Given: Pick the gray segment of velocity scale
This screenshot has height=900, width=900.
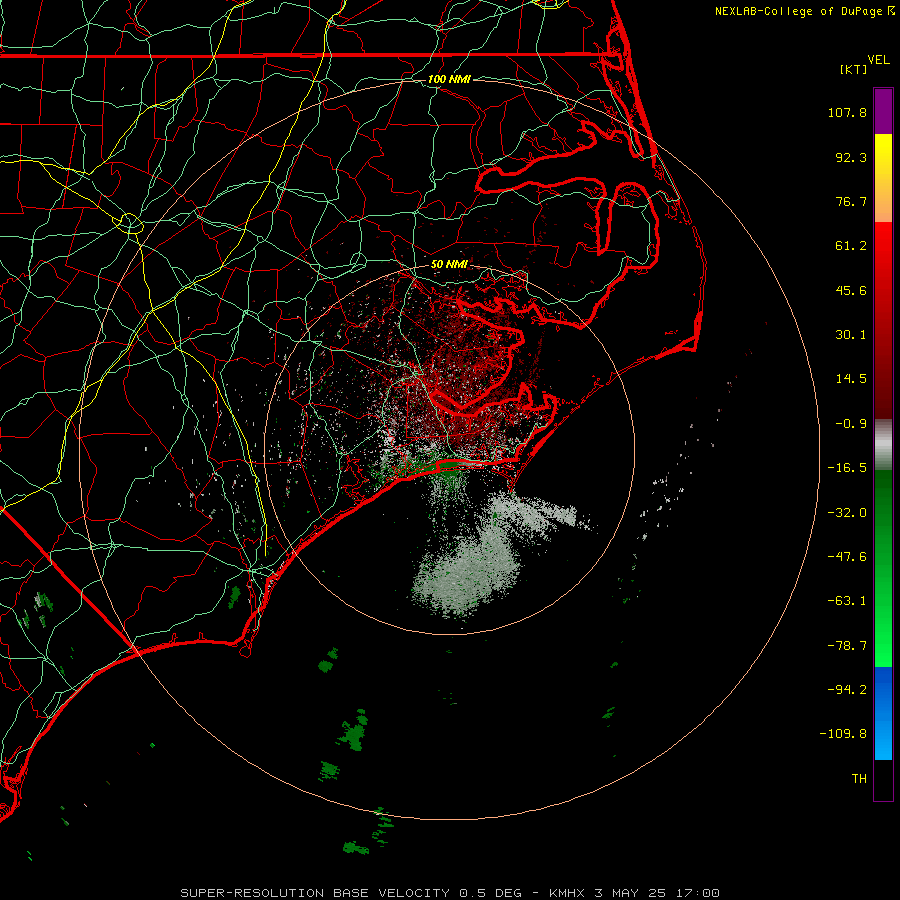Looking at the screenshot, I should point(883,444).
